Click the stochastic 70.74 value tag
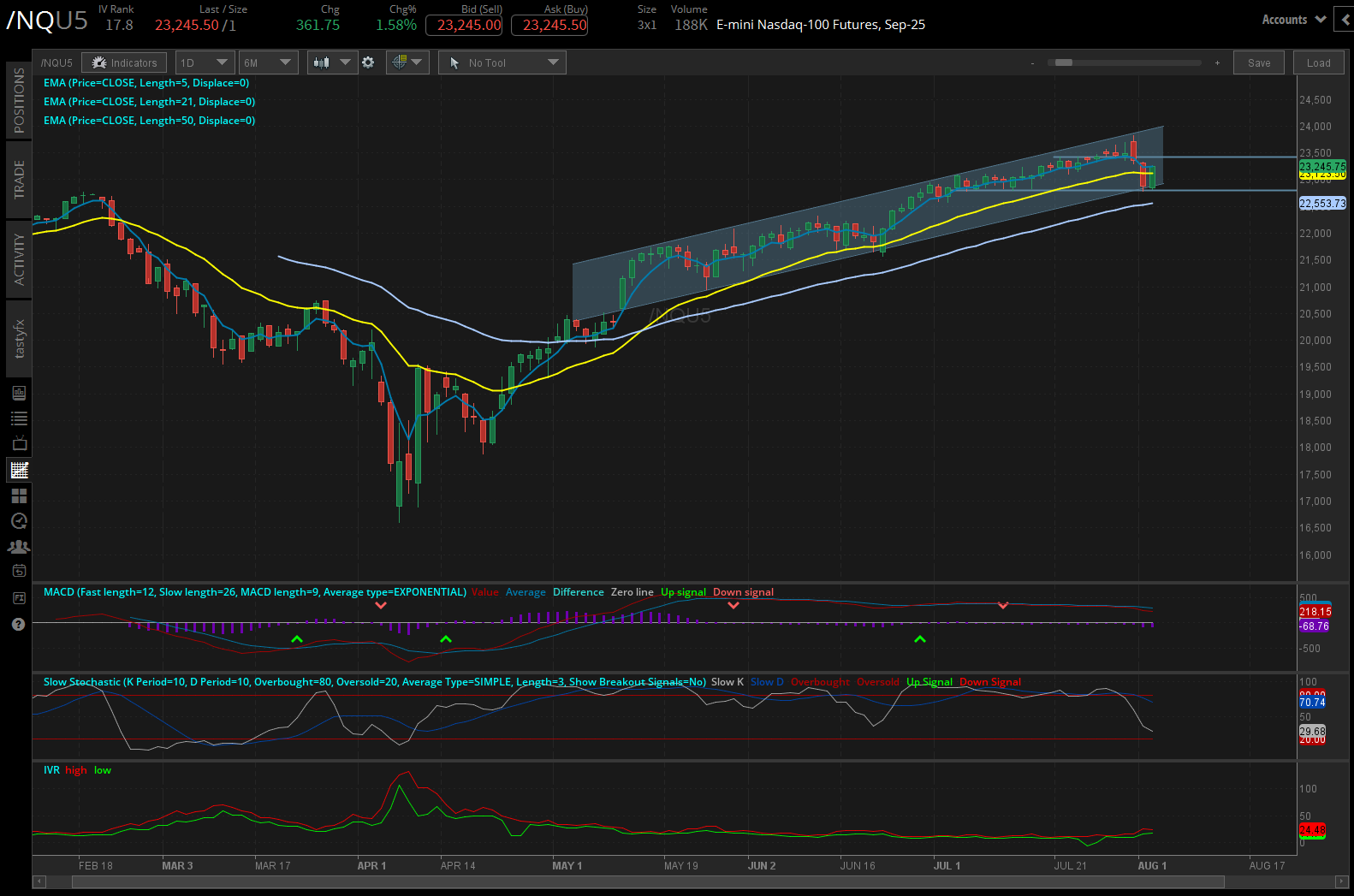 click(x=1312, y=703)
